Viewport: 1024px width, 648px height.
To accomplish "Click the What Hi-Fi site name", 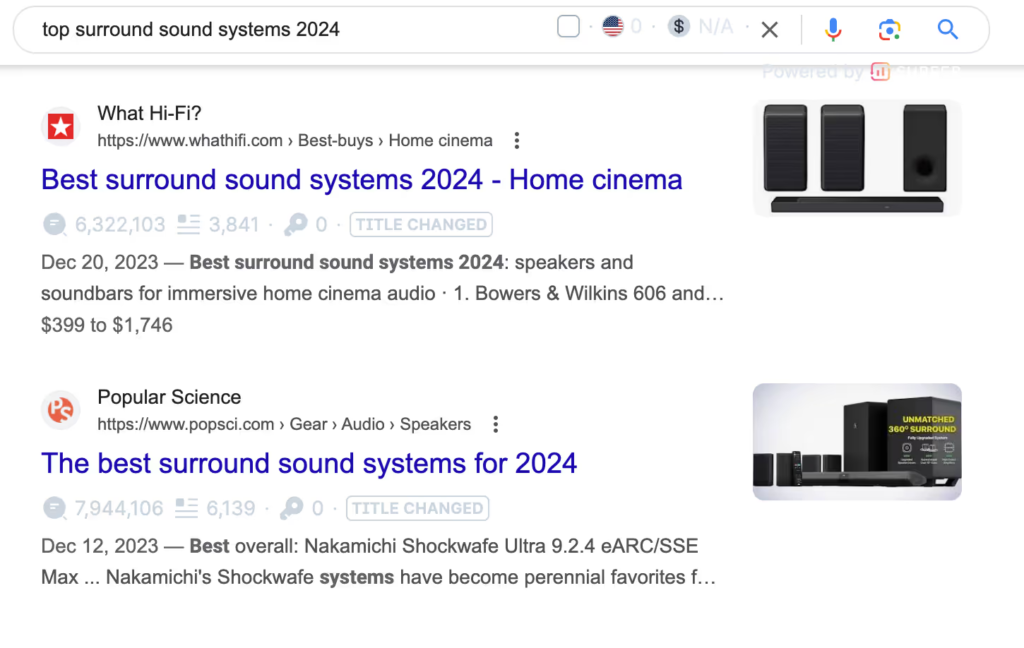I will tap(150, 113).
